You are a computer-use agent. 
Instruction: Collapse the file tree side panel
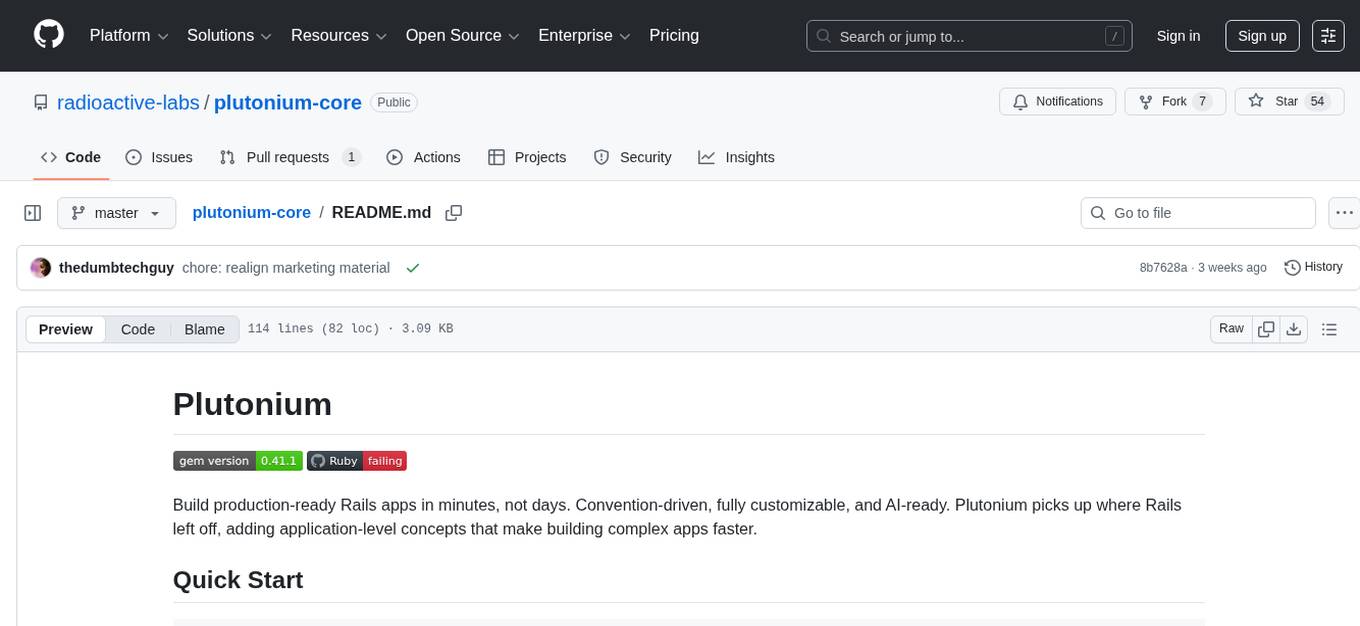pyautogui.click(x=32, y=213)
